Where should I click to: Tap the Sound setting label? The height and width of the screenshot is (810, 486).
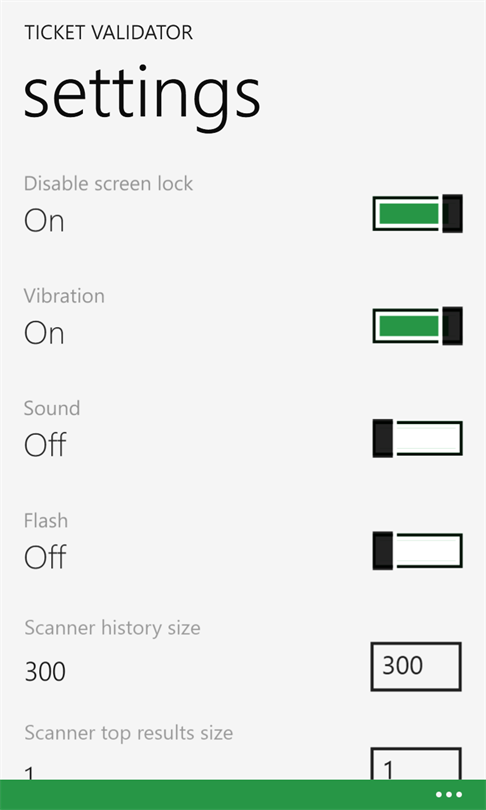pyautogui.click(x=52, y=408)
